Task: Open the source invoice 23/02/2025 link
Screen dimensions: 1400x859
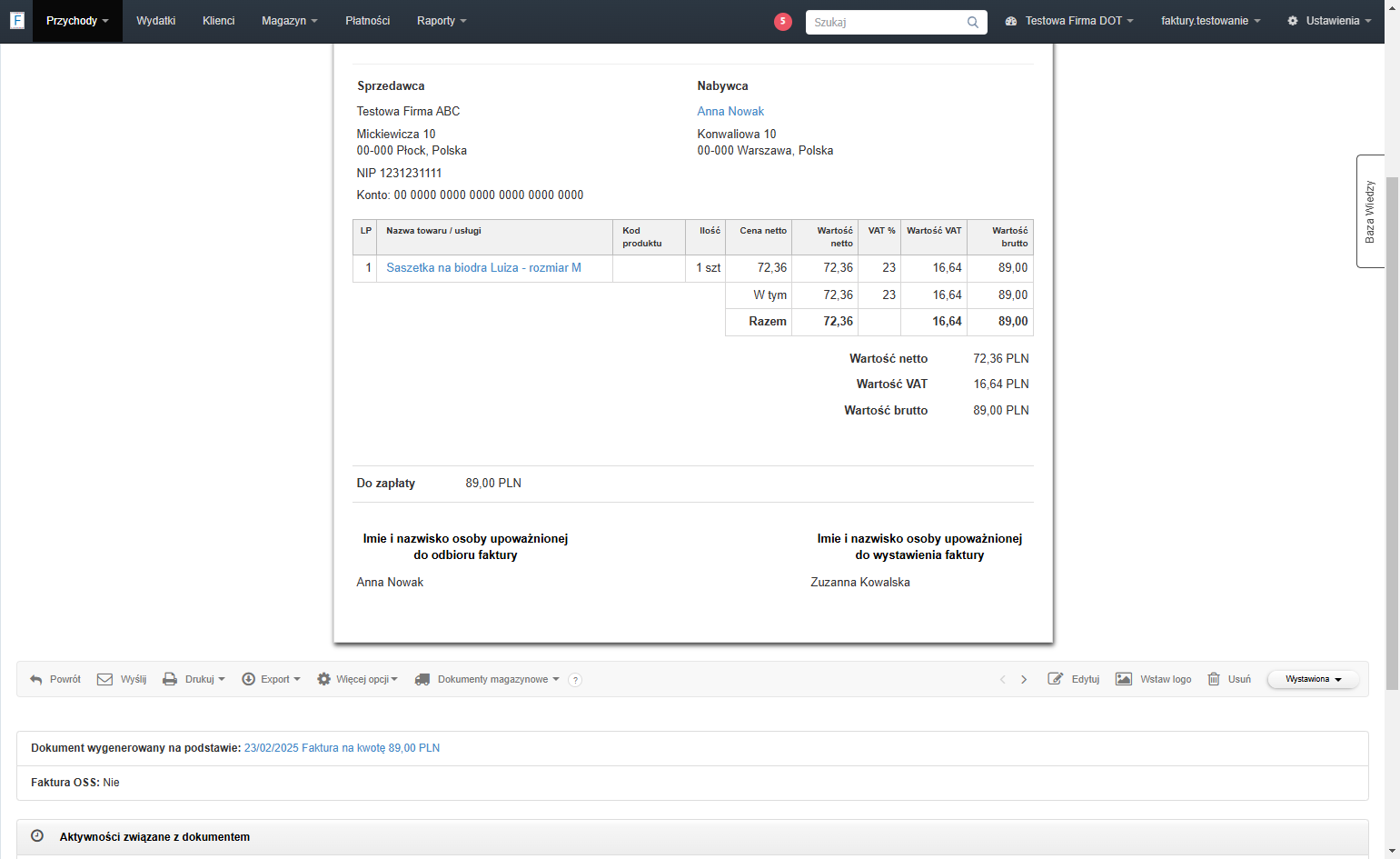Action: click(342, 748)
